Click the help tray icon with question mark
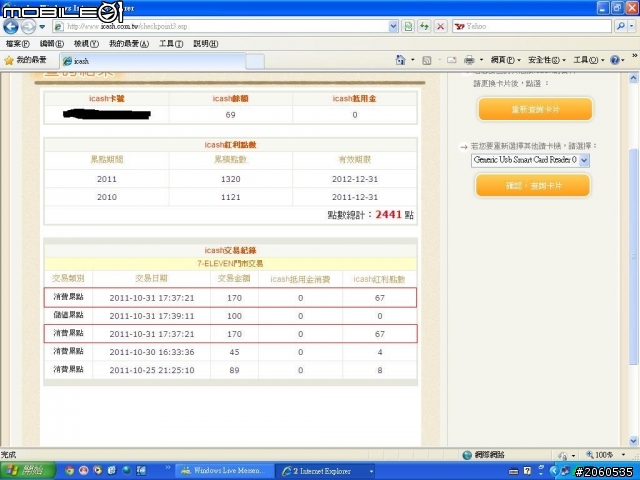This screenshot has width=640, height=480. coord(527,471)
